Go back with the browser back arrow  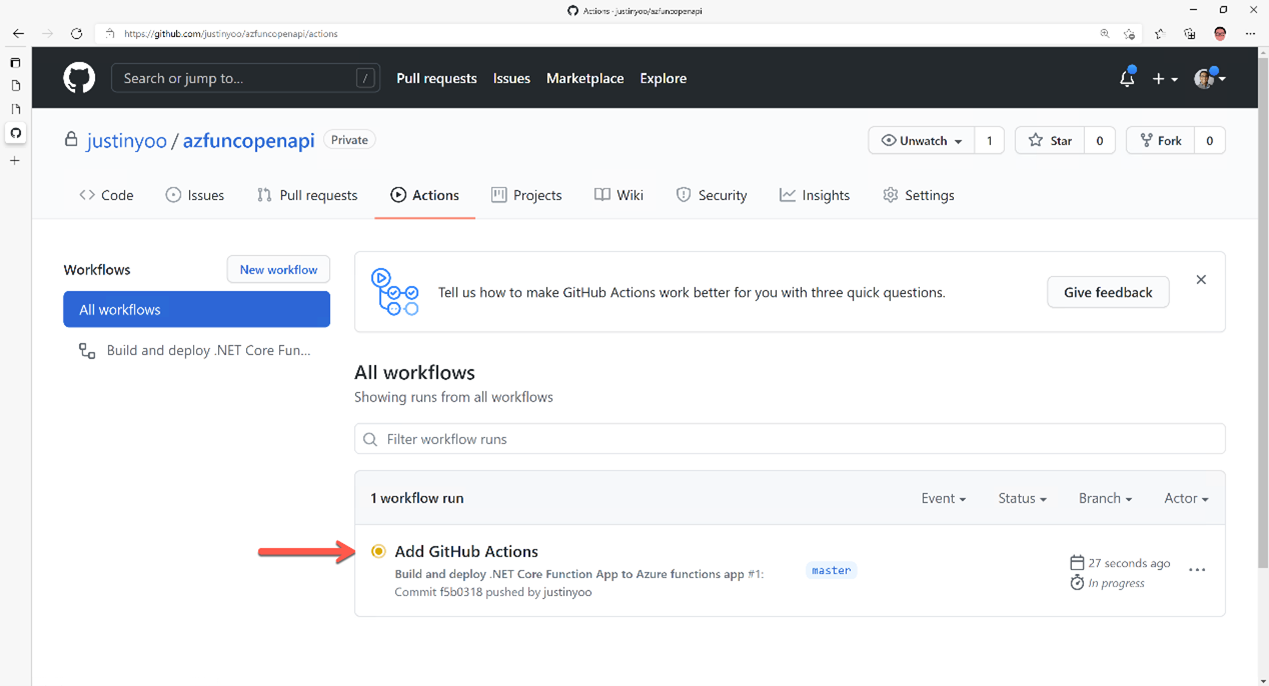coord(18,33)
